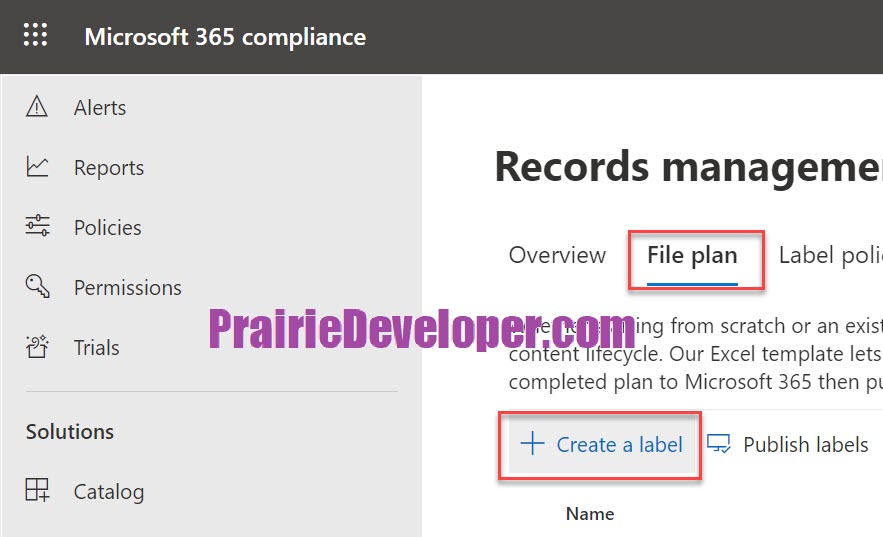Open the app launcher waffle icon
This screenshot has height=537, width=883.
[x=35, y=35]
